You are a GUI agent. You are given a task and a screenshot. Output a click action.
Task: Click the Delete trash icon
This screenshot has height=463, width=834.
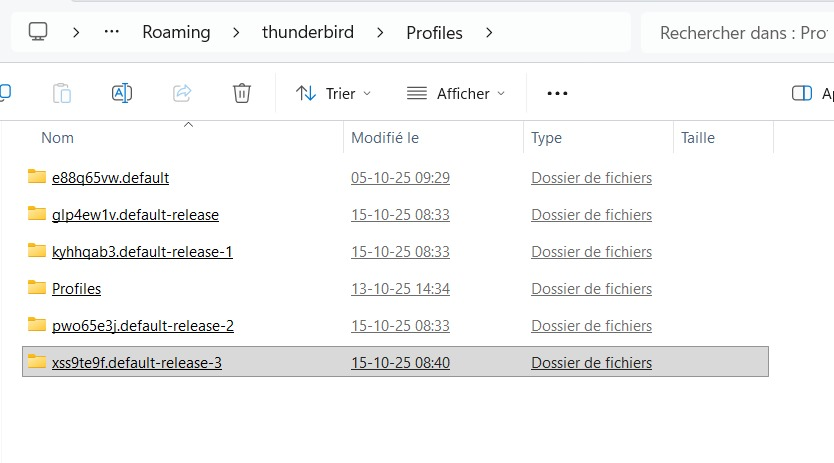click(241, 93)
